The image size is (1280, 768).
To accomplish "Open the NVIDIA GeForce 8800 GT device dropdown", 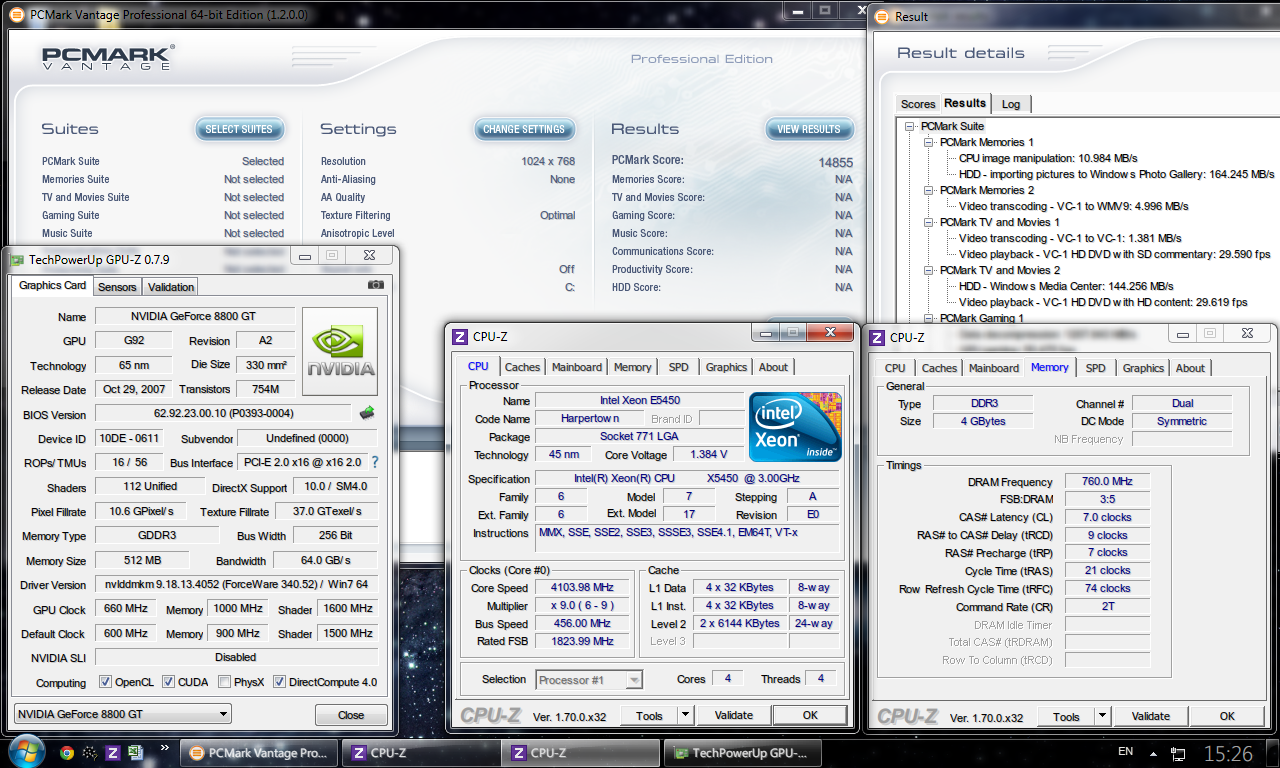I will [x=123, y=714].
